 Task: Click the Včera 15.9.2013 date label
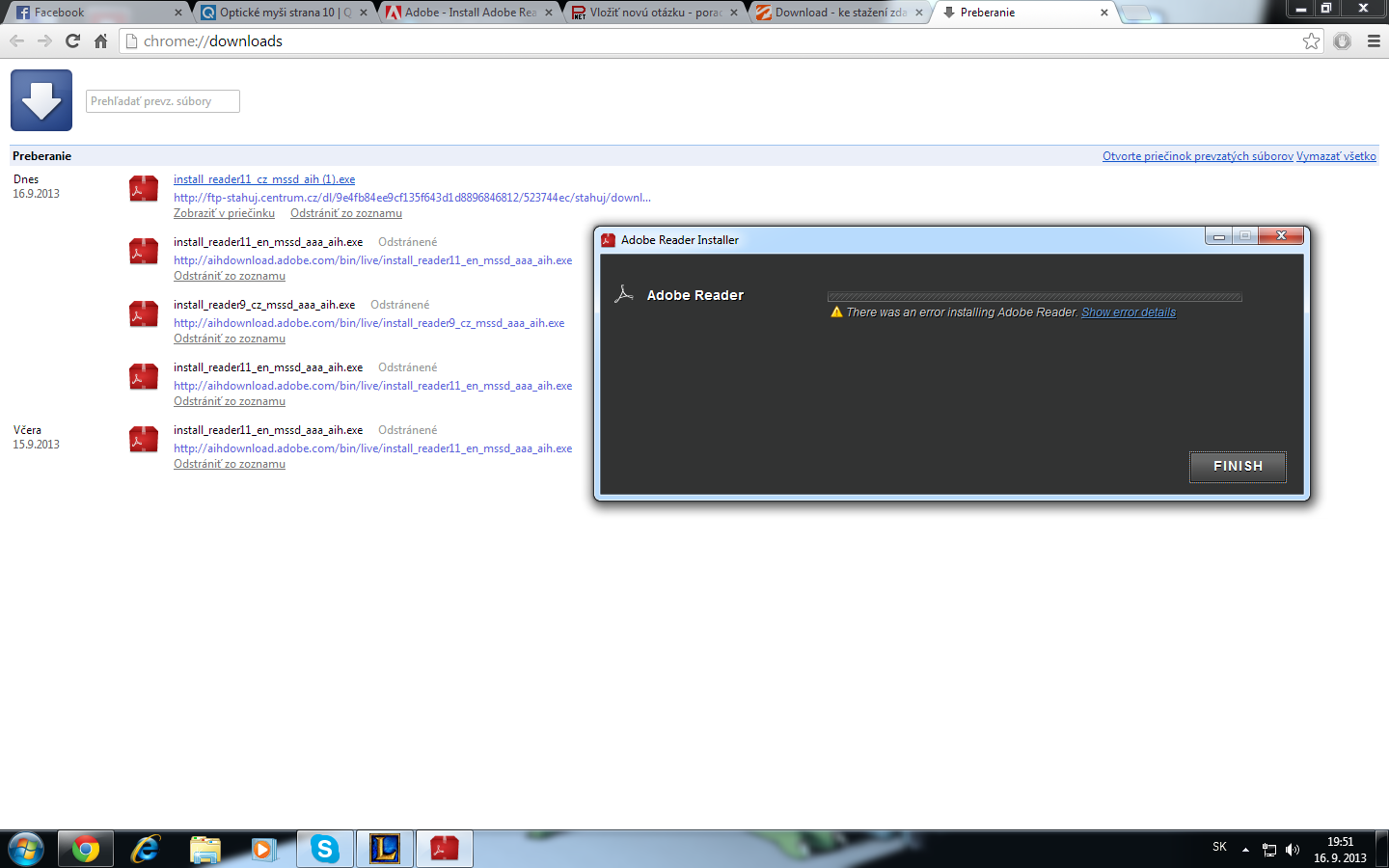coord(36,437)
